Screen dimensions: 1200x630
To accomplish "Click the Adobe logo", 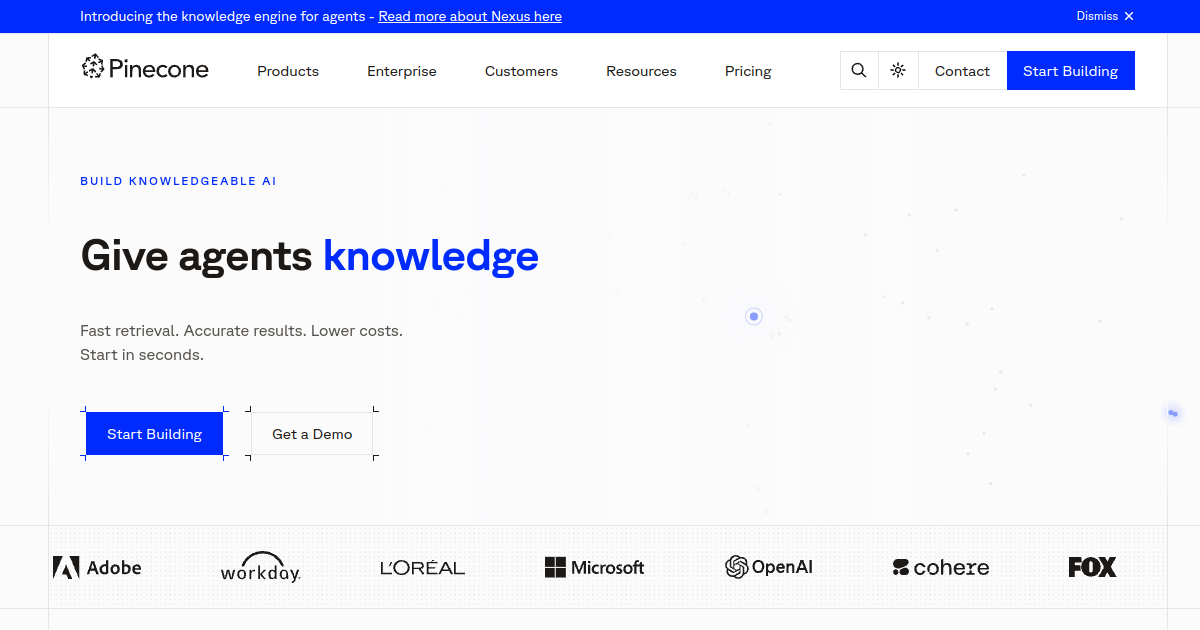I will [97, 568].
